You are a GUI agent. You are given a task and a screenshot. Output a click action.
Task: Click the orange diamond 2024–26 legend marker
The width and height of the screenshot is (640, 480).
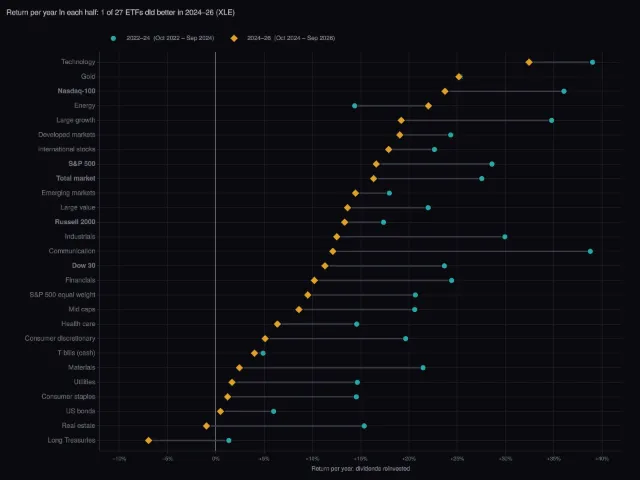(x=234, y=38)
